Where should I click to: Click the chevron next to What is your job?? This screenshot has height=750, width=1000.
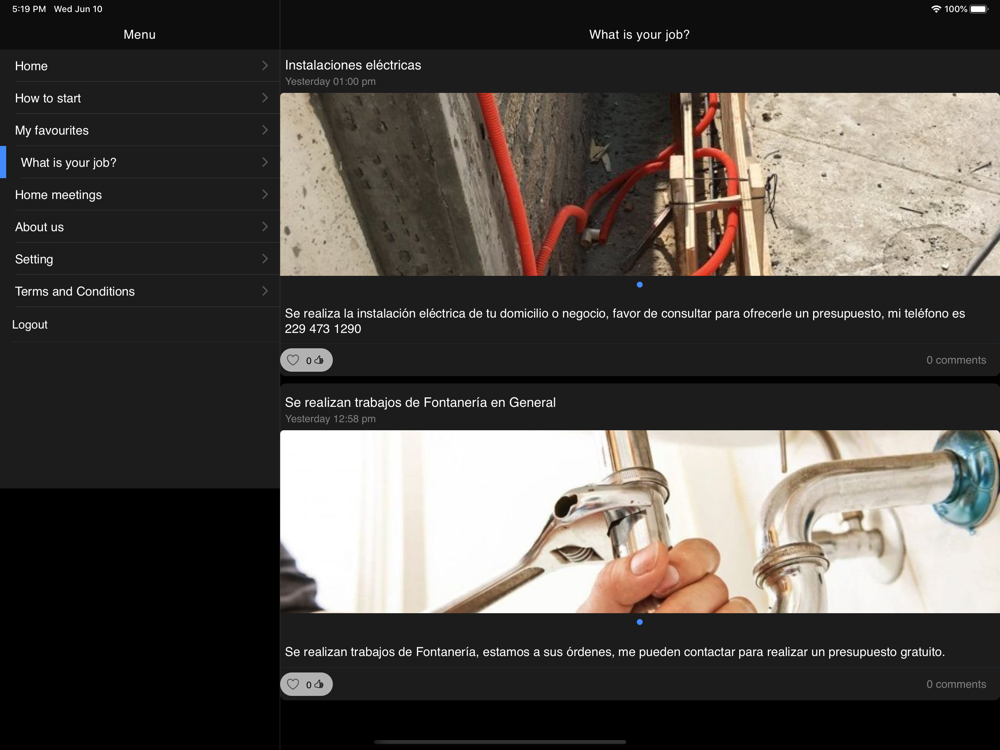click(x=265, y=163)
